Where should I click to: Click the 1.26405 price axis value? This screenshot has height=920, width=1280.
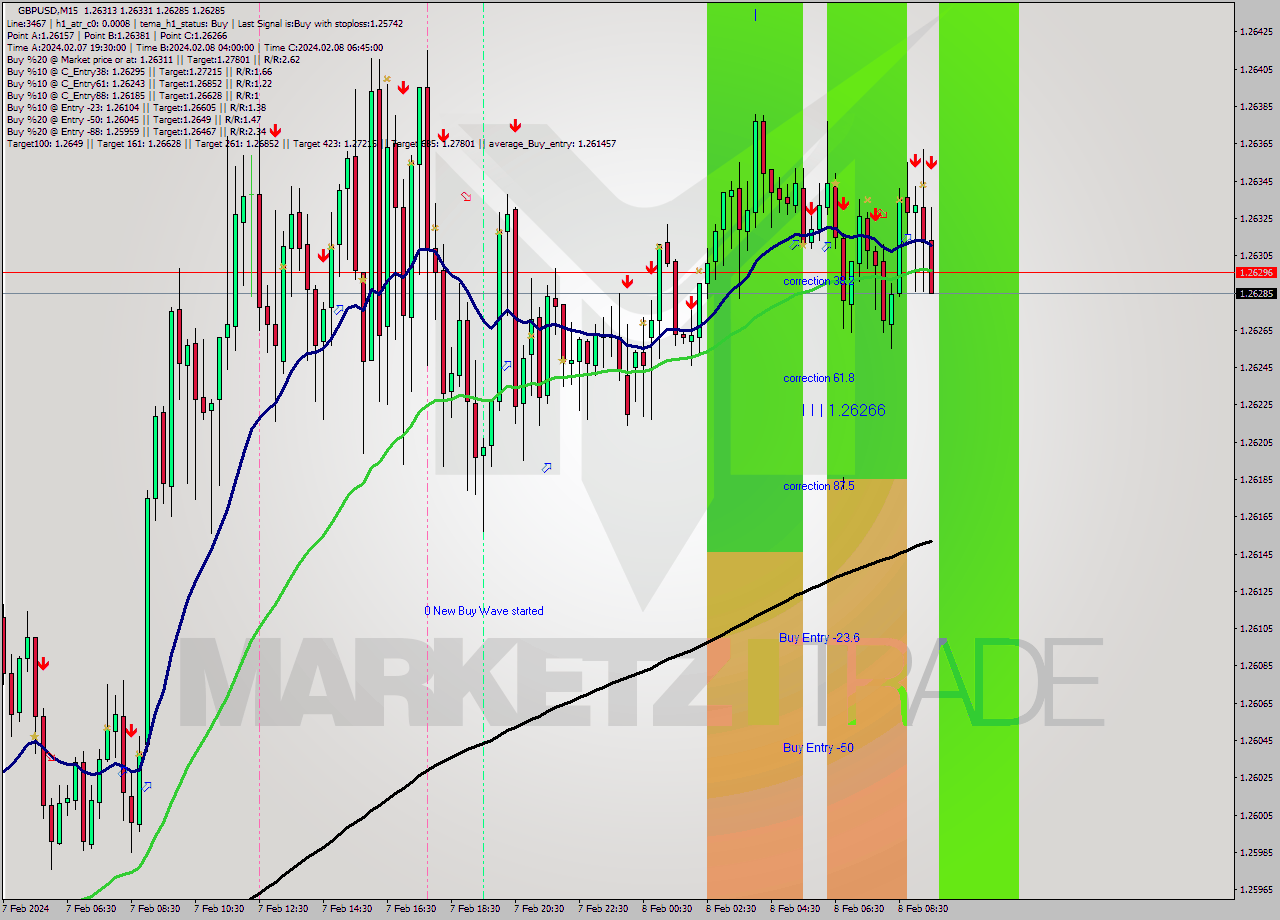coord(1256,69)
